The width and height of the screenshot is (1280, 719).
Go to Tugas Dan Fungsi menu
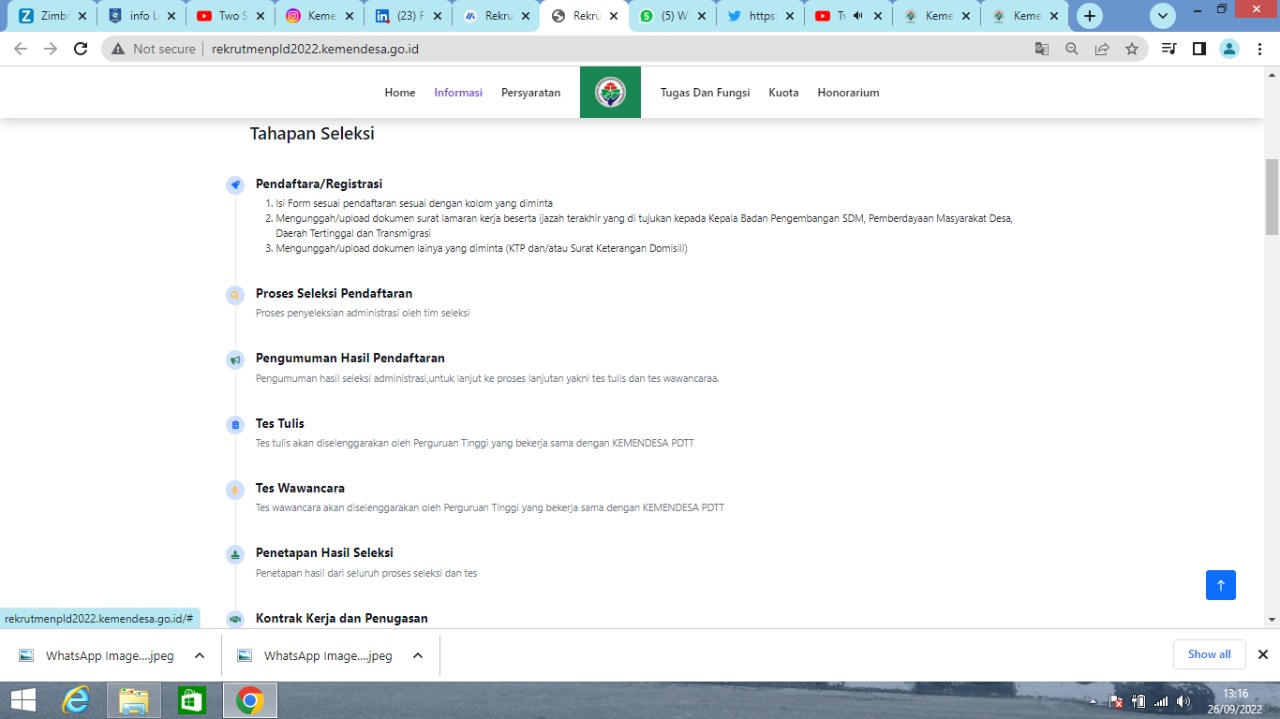click(x=704, y=93)
